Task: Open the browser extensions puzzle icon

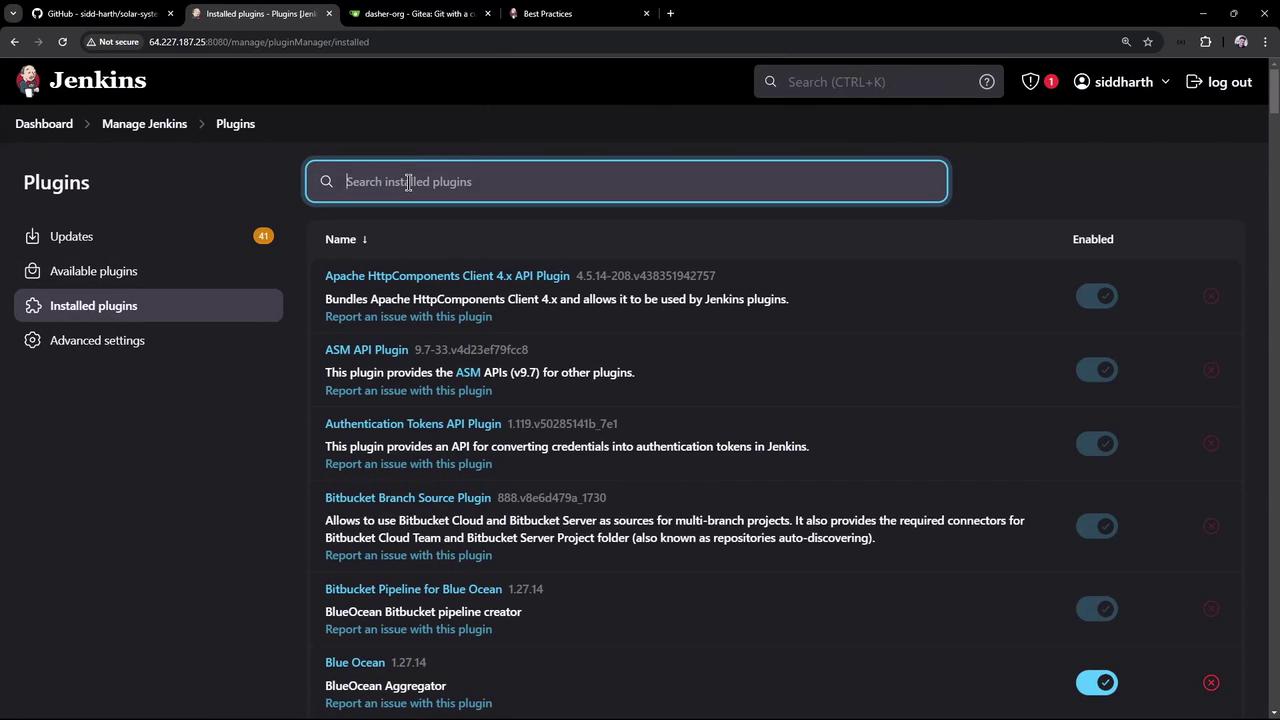Action: 1205,42
